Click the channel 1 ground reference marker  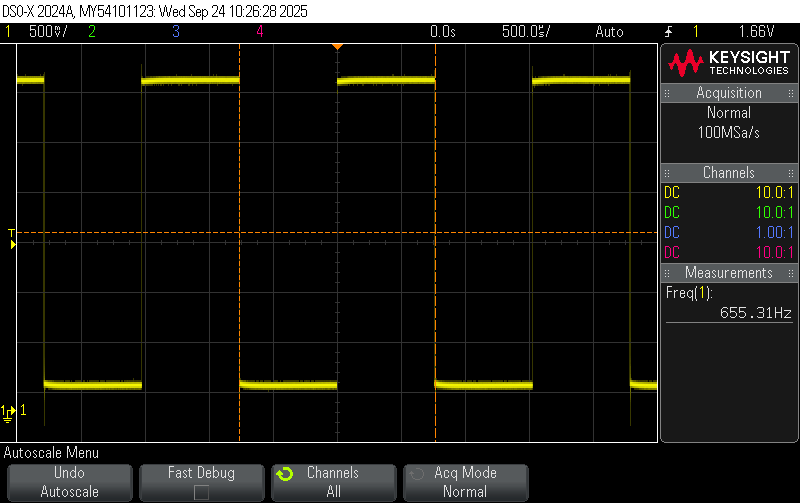click(10, 410)
